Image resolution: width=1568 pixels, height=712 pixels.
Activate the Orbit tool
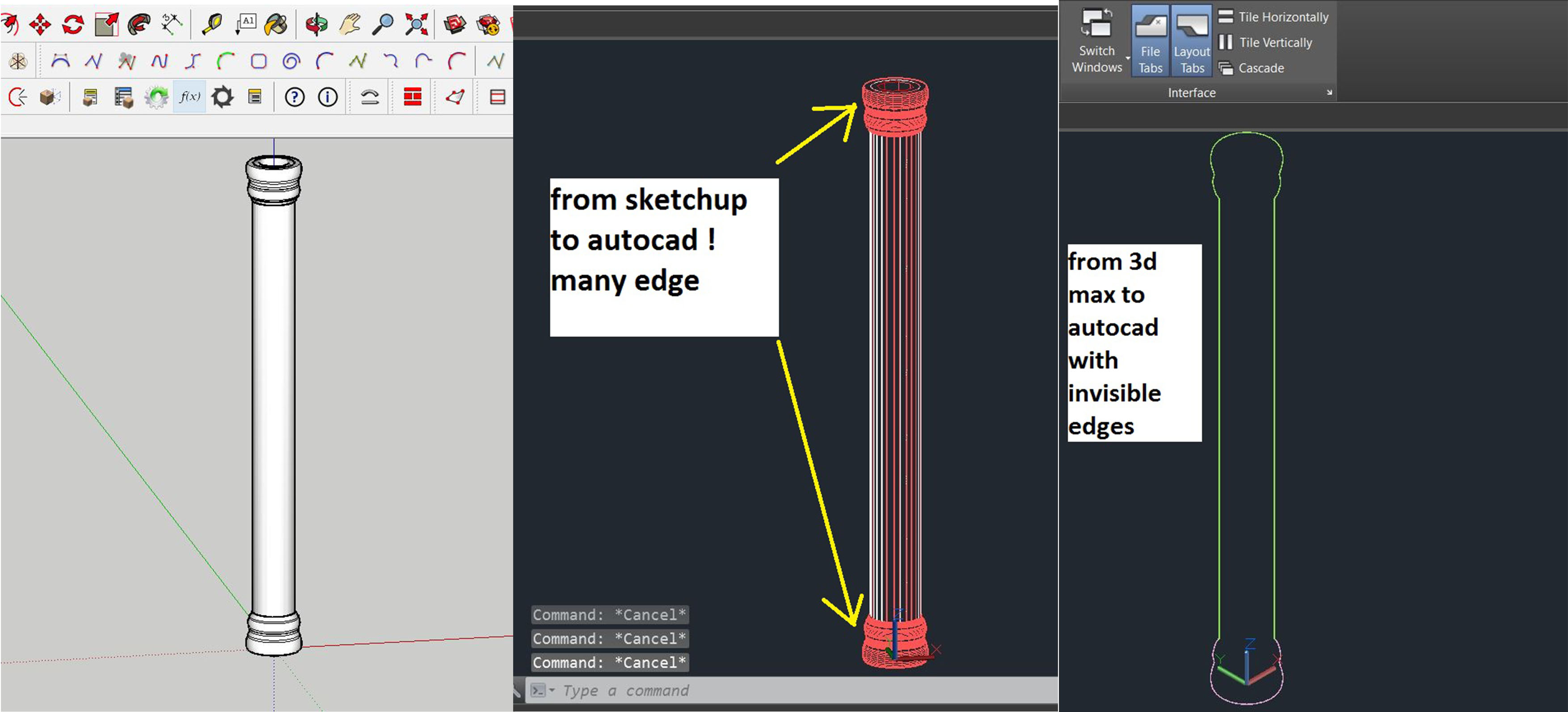[x=316, y=24]
